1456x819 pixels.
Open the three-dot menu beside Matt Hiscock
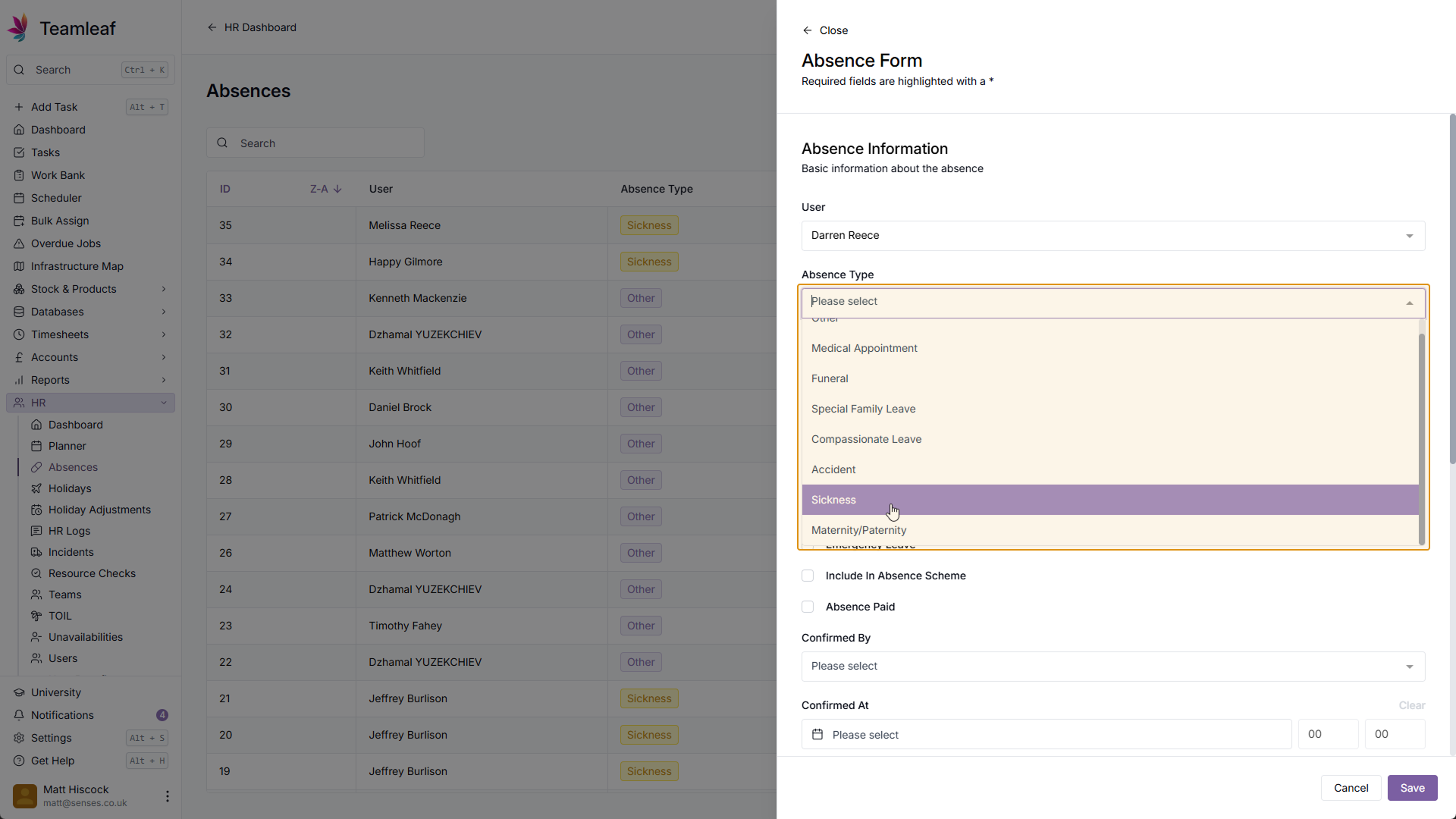(167, 796)
